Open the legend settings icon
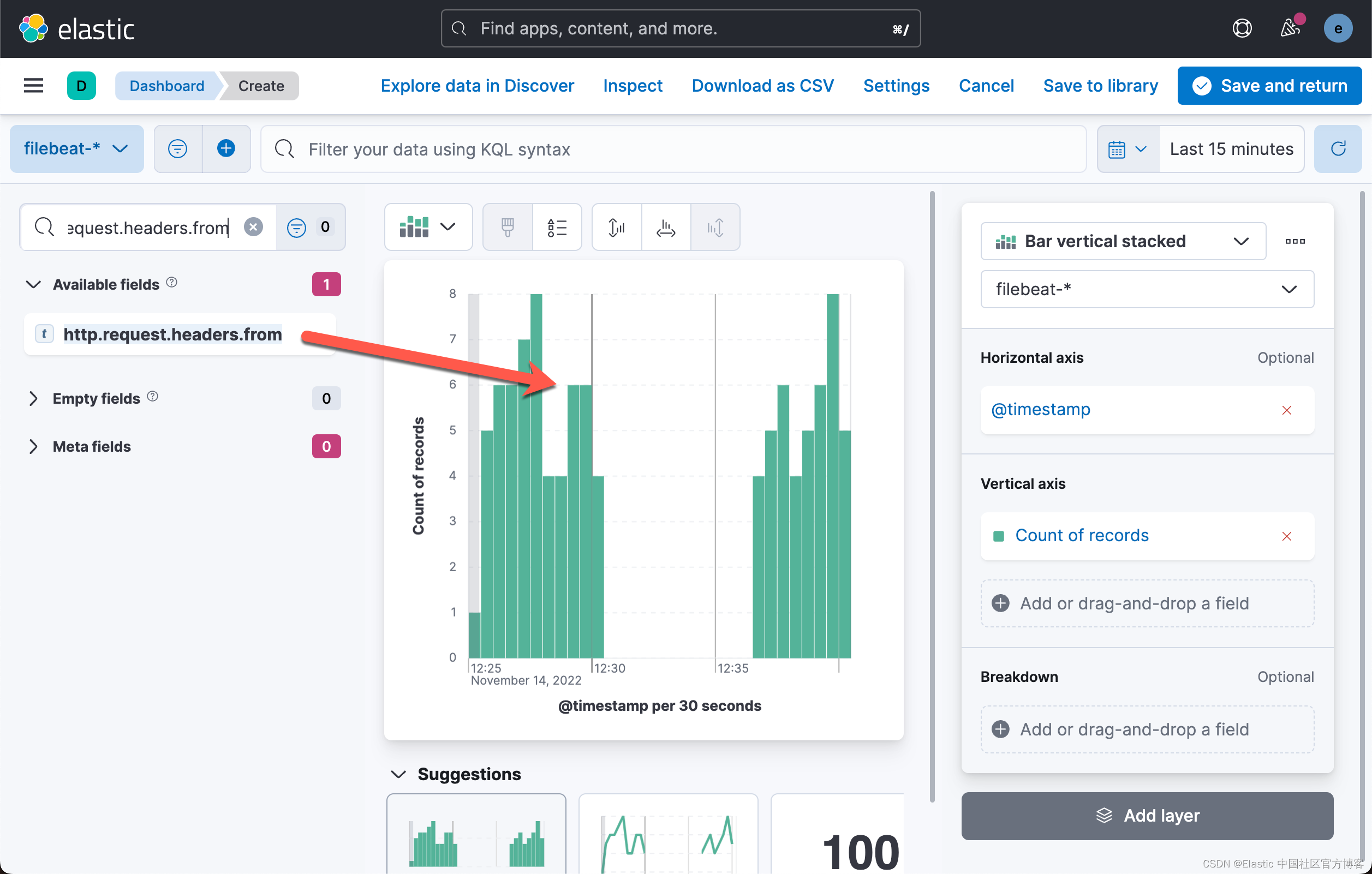Viewport: 1372px width, 874px height. tap(557, 227)
